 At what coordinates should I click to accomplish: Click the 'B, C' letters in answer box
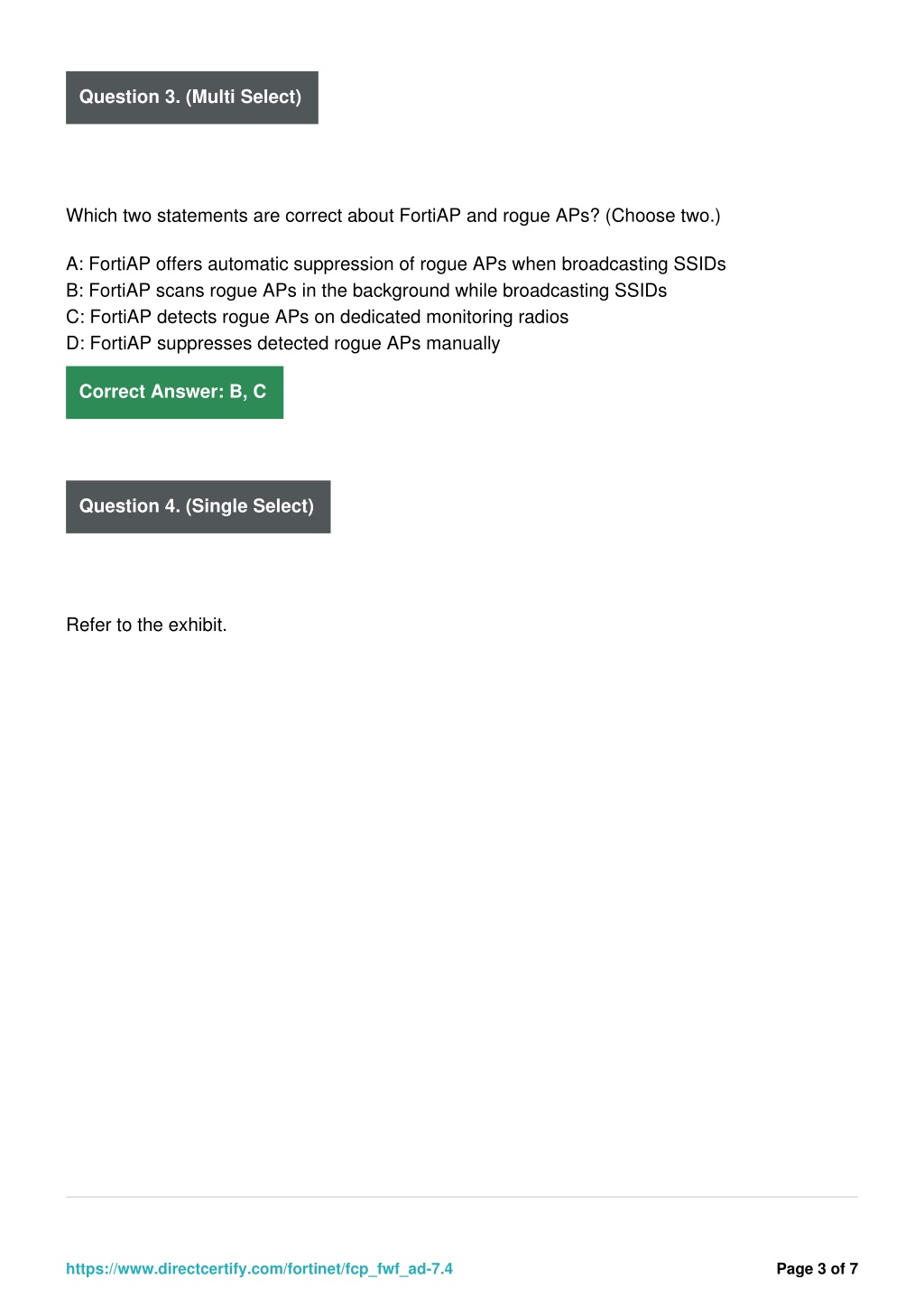tap(248, 392)
